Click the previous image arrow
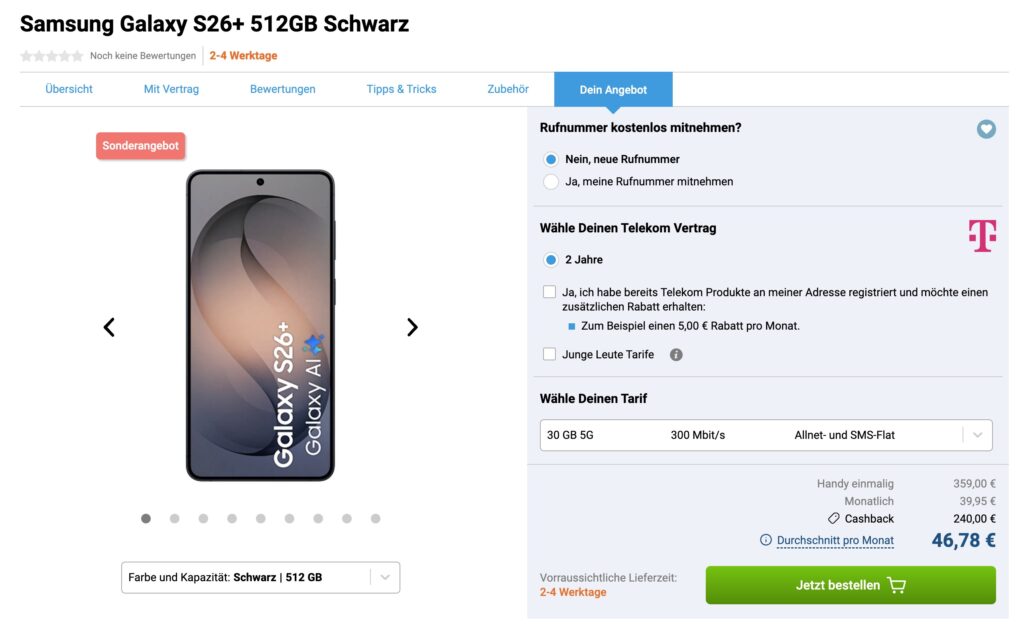This screenshot has width=1024, height=629. (x=109, y=327)
